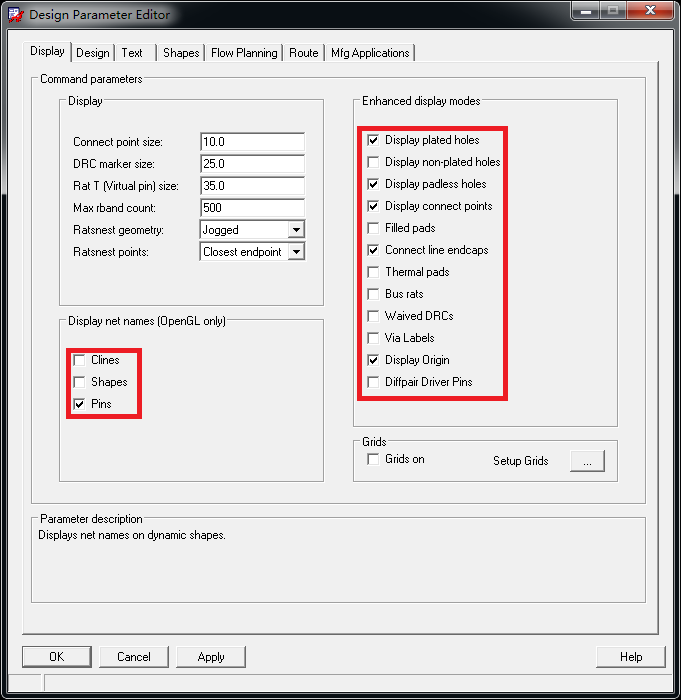Uncheck Display Origin checkbox
The height and width of the screenshot is (700, 681).
pyautogui.click(x=373, y=360)
